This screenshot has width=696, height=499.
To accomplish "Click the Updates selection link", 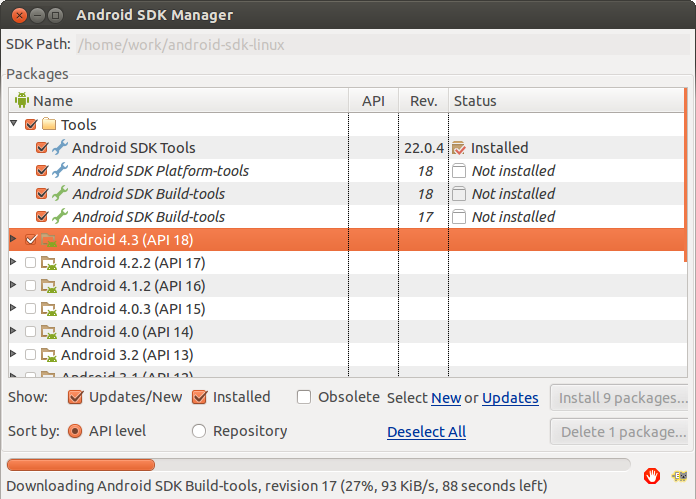I will 510,398.
